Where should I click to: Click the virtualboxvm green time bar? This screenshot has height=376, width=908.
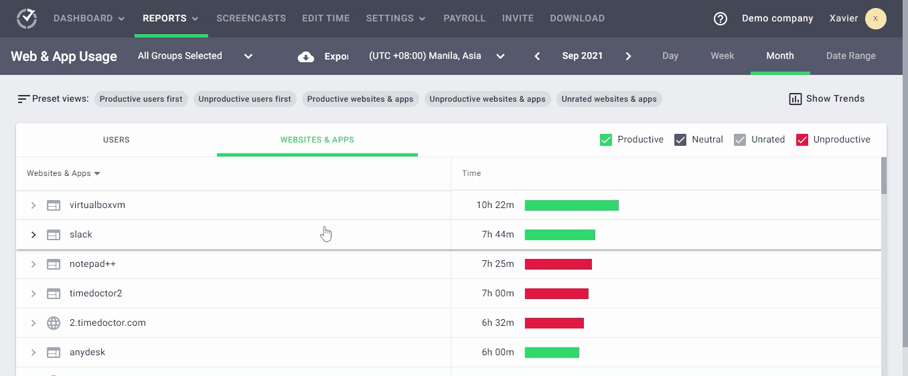572,205
